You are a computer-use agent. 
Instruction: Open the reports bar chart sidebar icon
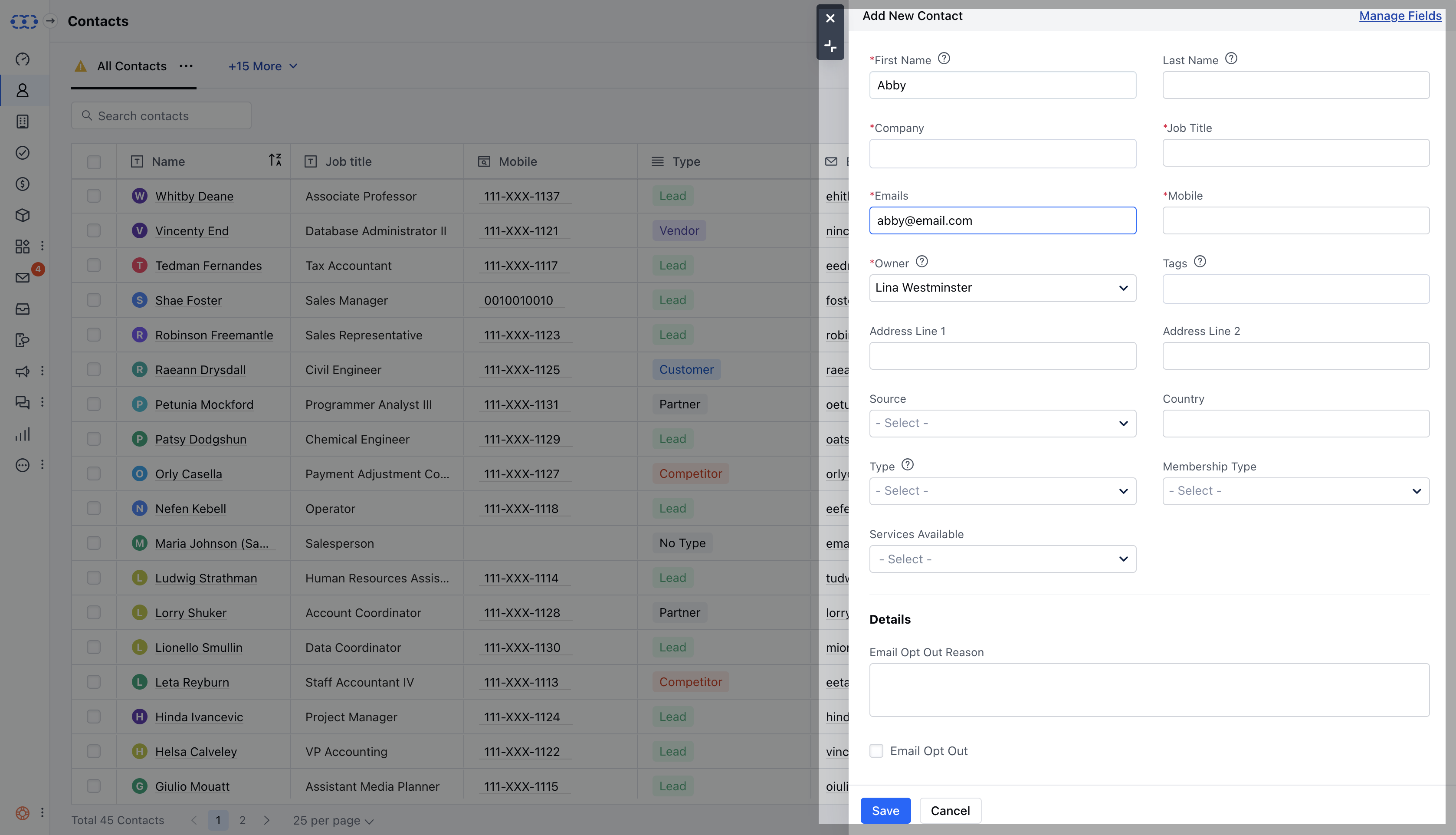[x=23, y=434]
